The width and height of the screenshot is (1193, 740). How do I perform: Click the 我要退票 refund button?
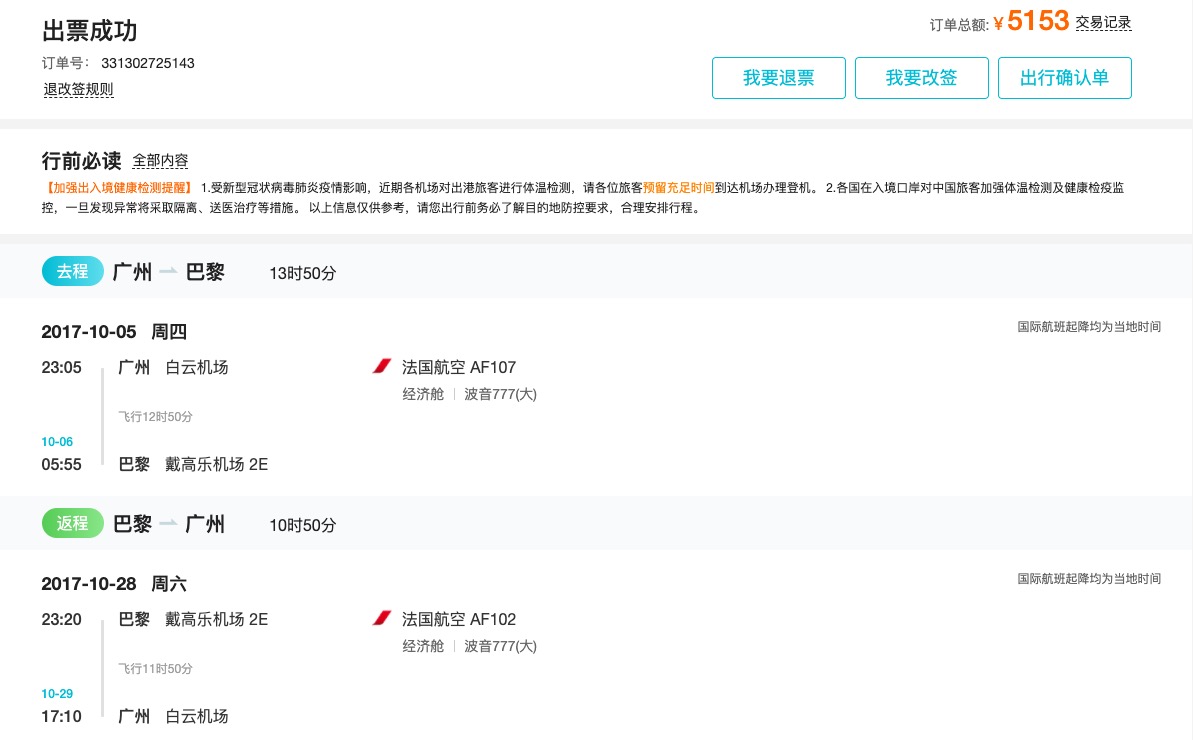(x=778, y=78)
